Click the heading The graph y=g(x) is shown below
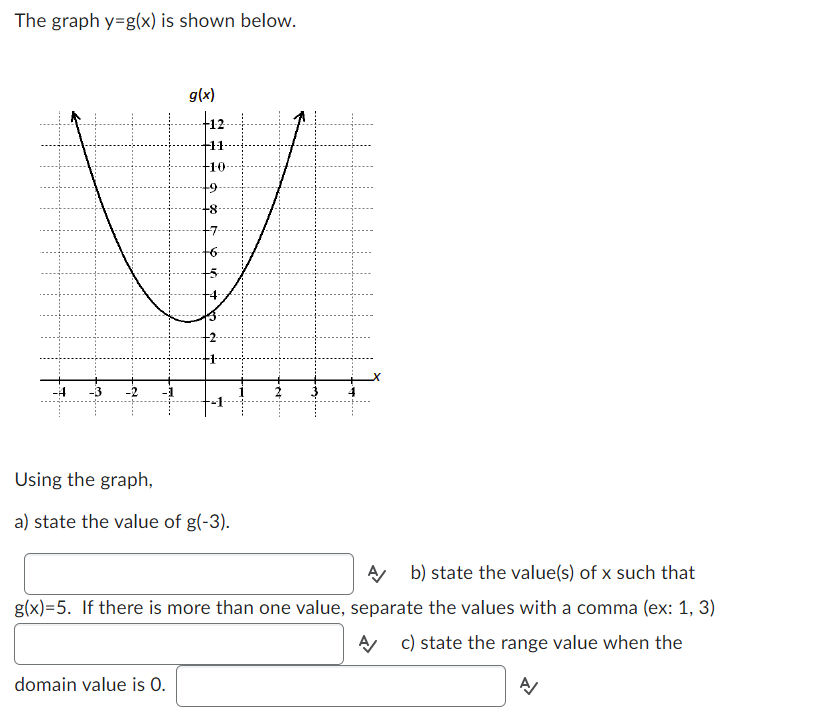This screenshot has width=818, height=716. [150, 20]
